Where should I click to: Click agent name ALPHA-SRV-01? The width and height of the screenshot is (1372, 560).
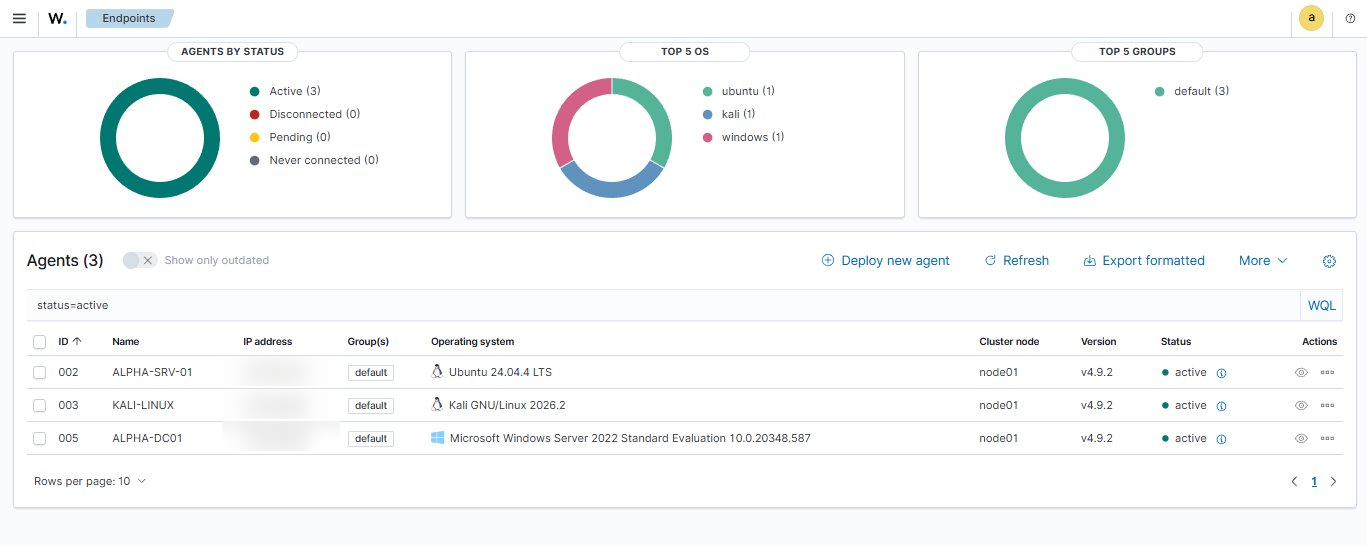coord(152,372)
